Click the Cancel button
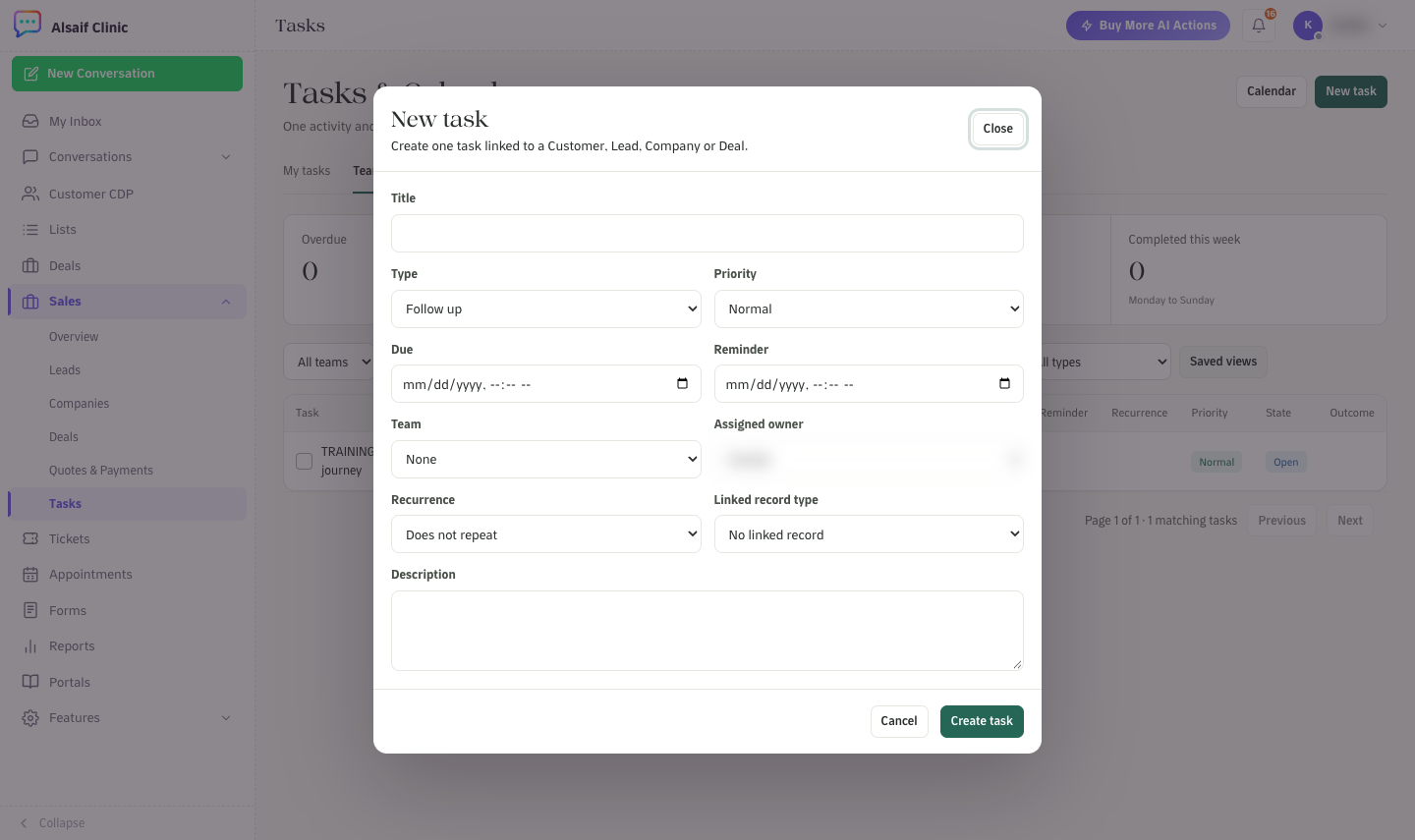 [x=899, y=721]
